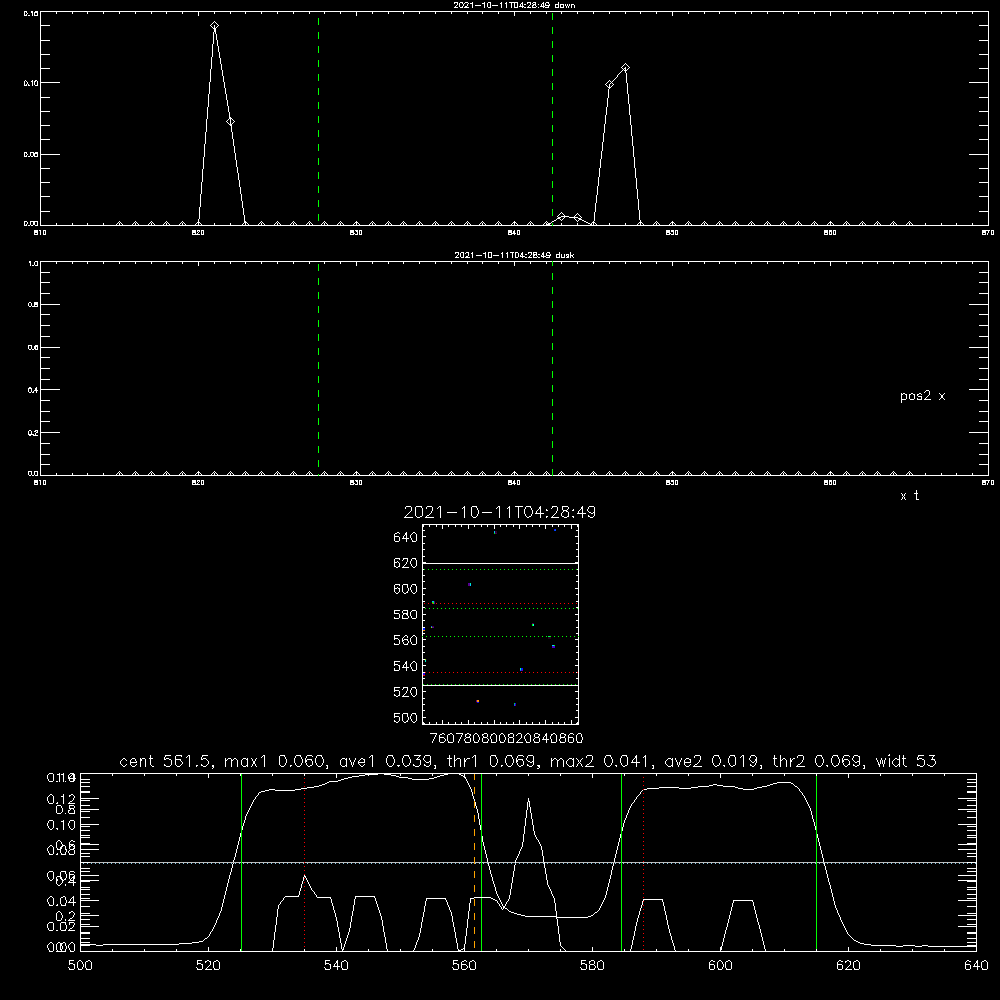The width and height of the screenshot is (1000, 1000).
Task: Click the bottom plot x-axis label 580
Action: coord(592,965)
